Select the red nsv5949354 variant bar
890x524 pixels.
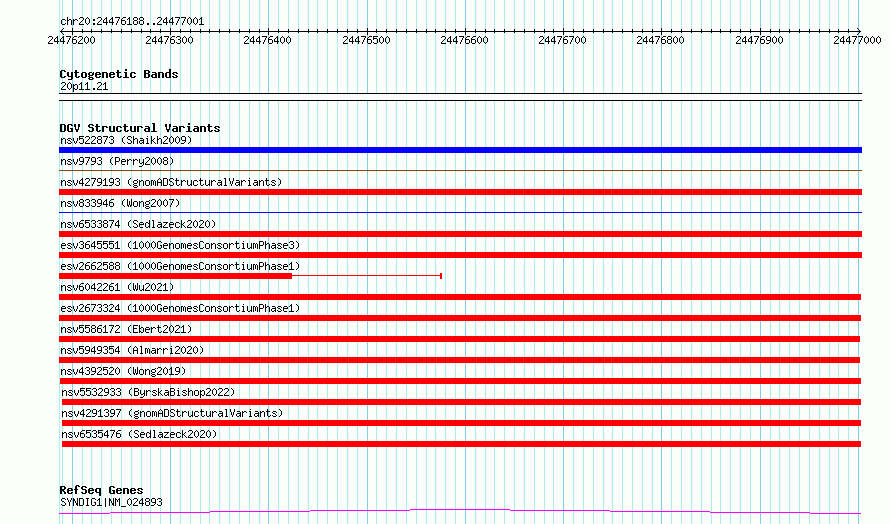point(460,360)
